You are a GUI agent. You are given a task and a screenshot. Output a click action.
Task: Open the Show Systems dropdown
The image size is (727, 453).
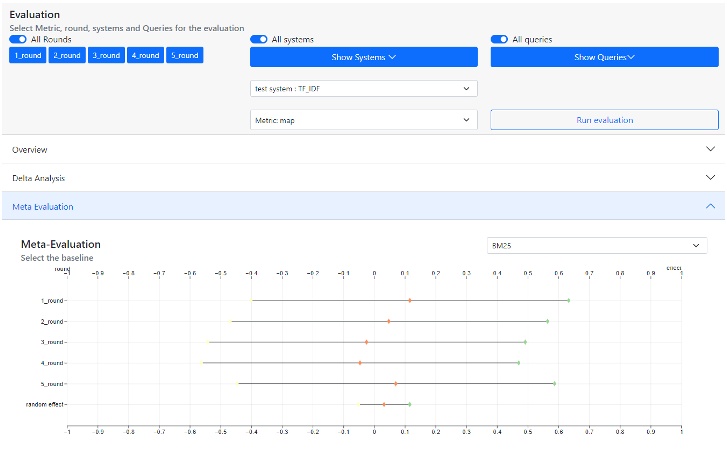pos(363,57)
